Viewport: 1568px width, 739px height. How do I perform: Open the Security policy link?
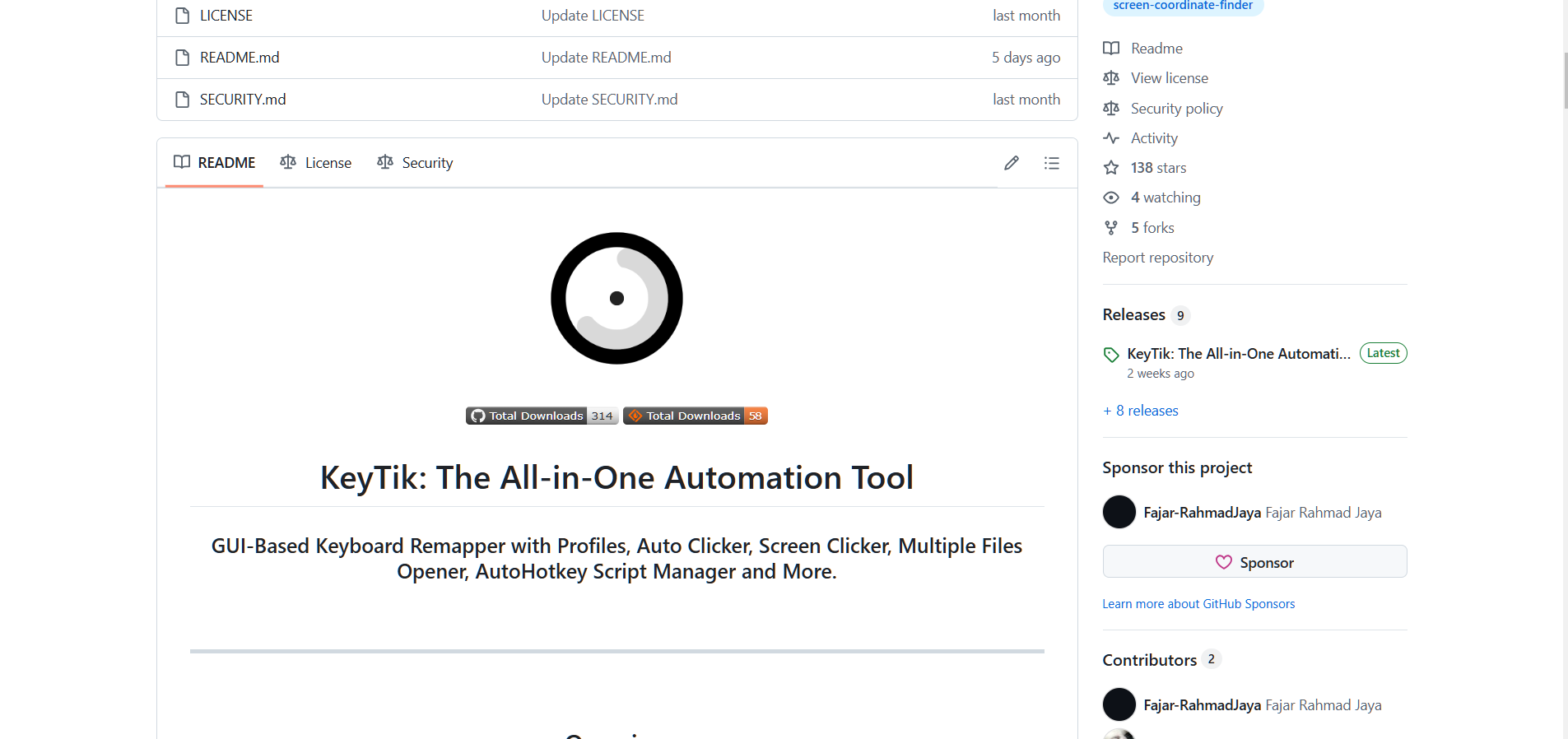pyautogui.click(x=1177, y=109)
